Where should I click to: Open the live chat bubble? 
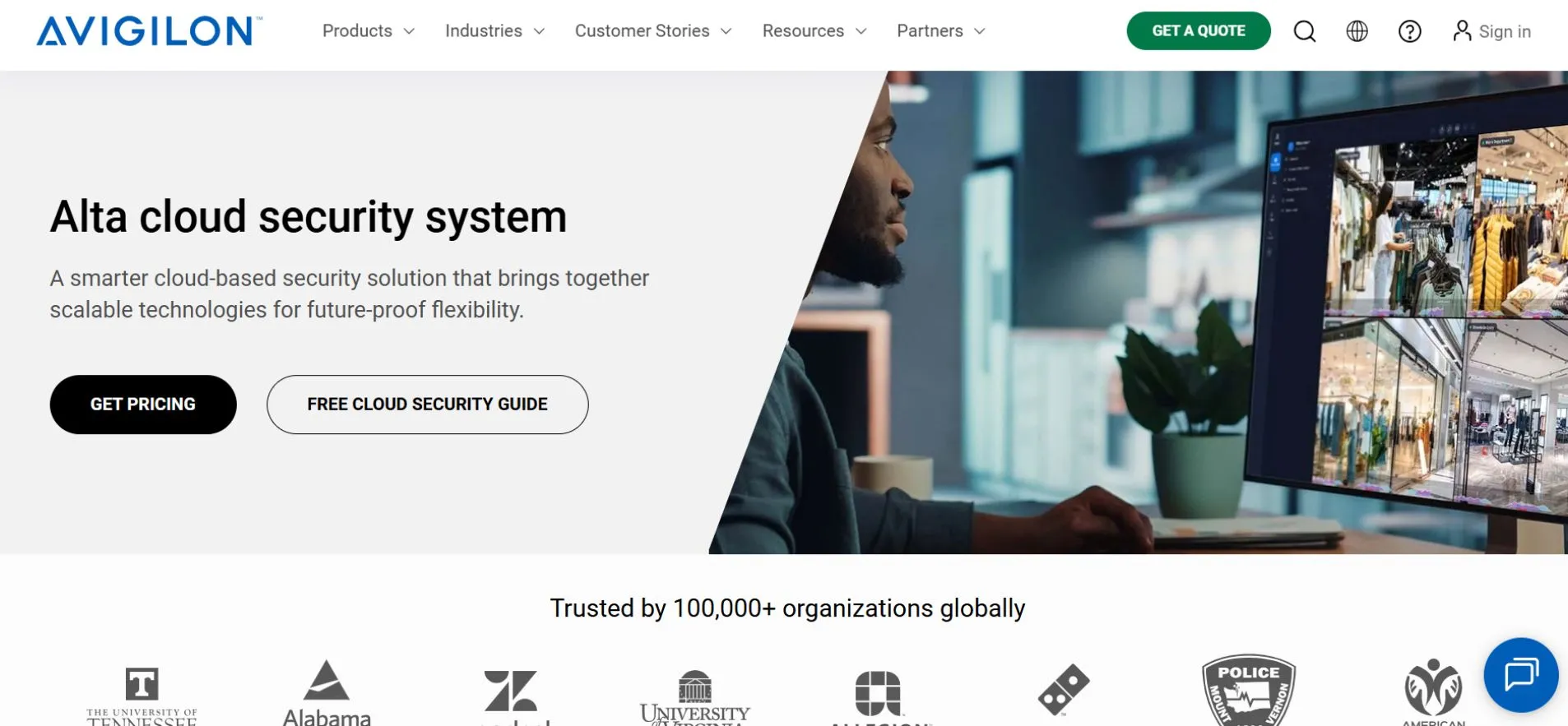coord(1521,675)
